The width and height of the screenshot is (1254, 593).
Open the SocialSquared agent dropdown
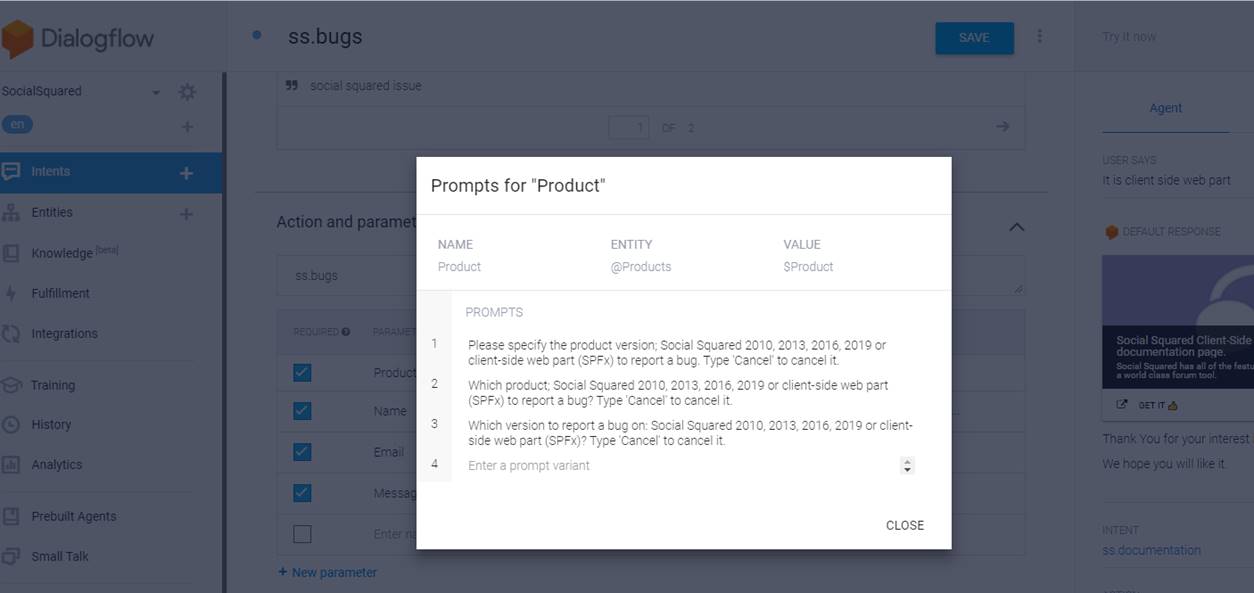pyautogui.click(x=156, y=92)
